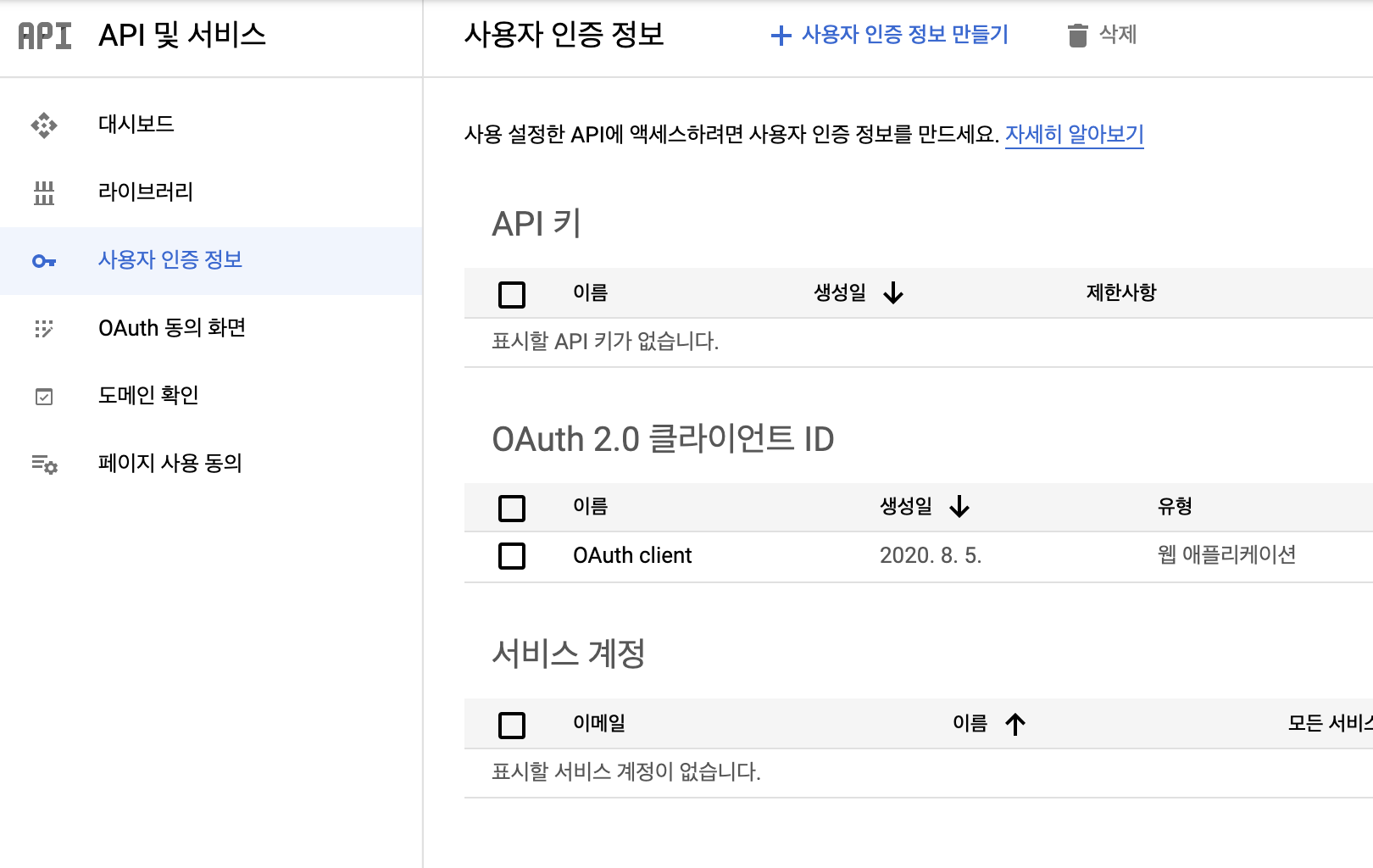Click the 유형 column header
1373x868 pixels.
pos(1175,507)
